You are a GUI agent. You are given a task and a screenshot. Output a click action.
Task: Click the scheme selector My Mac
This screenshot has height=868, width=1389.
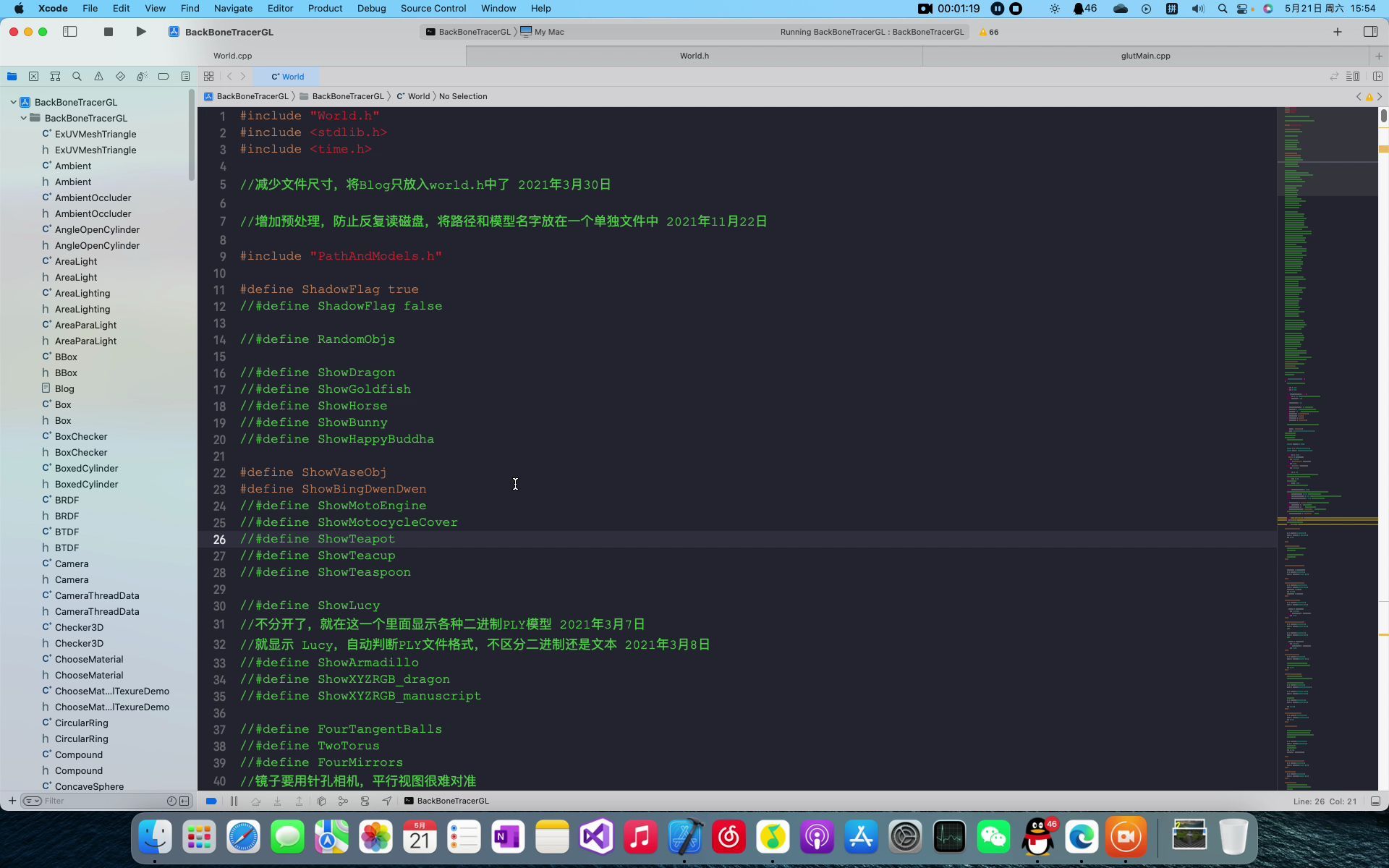coord(548,31)
